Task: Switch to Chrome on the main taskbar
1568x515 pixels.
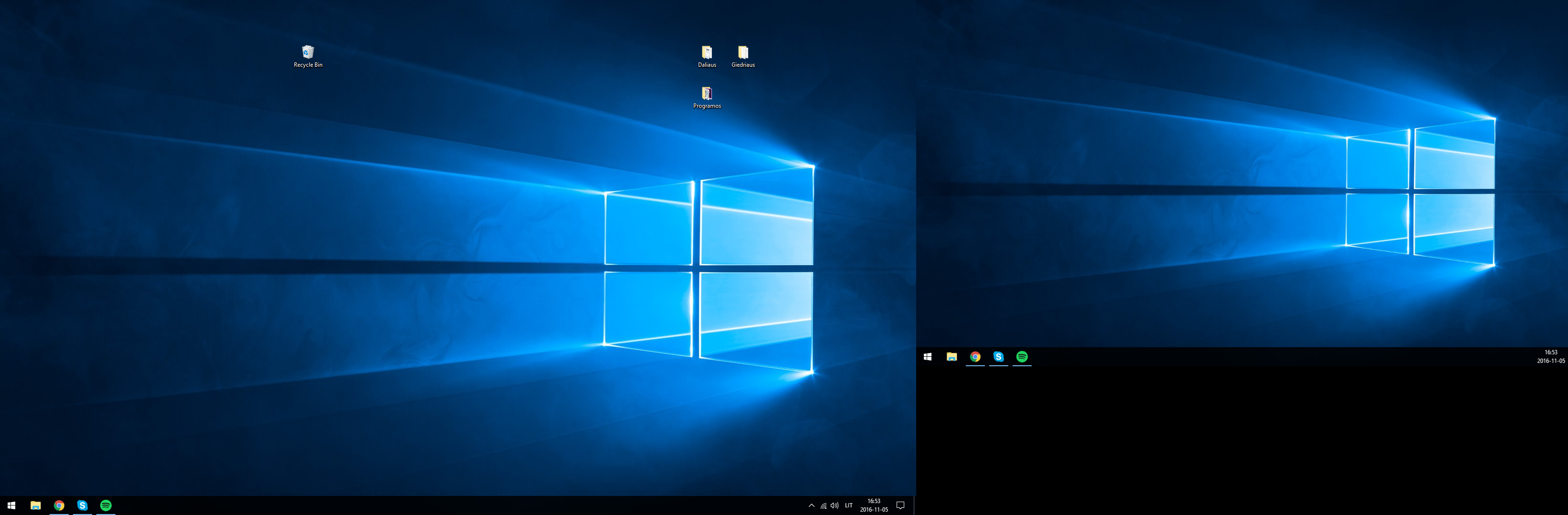Action: (x=59, y=505)
